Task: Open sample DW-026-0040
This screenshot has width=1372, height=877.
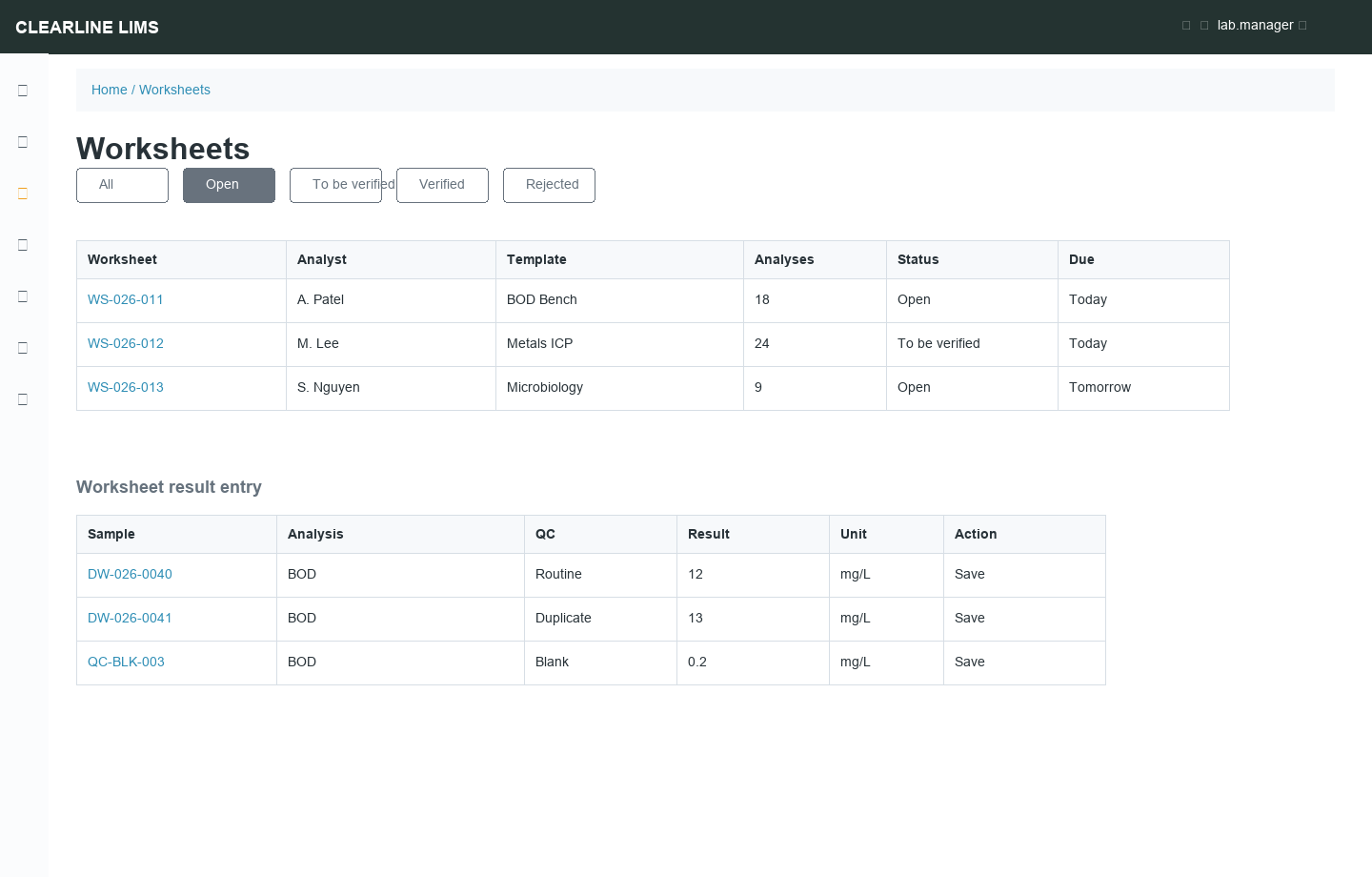Action: click(130, 574)
